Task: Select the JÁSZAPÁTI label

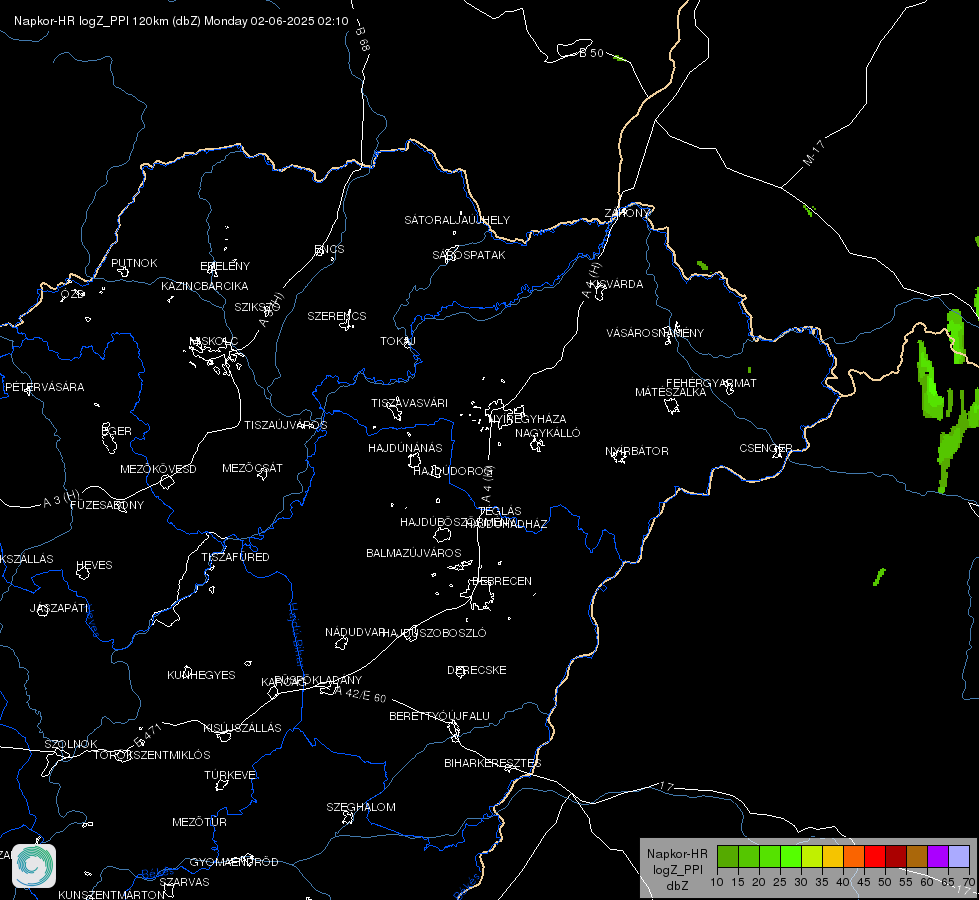Action: tap(59, 608)
